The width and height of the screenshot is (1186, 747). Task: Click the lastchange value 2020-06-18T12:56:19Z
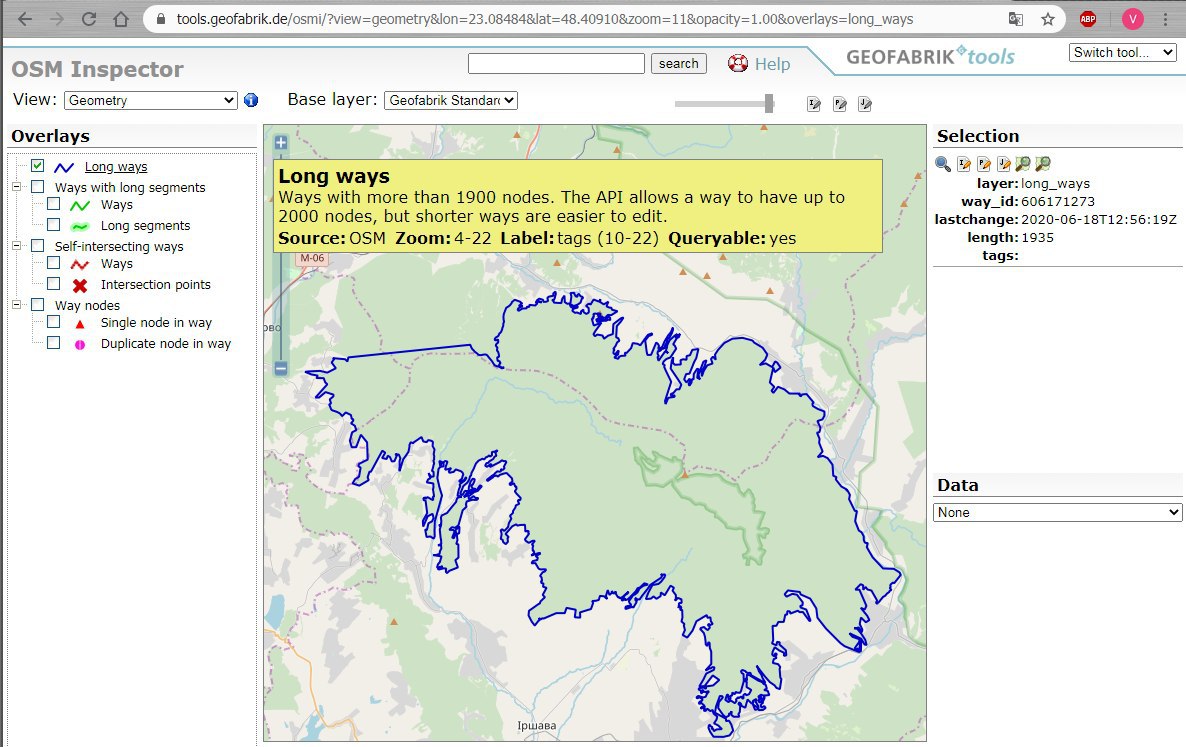pyautogui.click(x=1099, y=219)
